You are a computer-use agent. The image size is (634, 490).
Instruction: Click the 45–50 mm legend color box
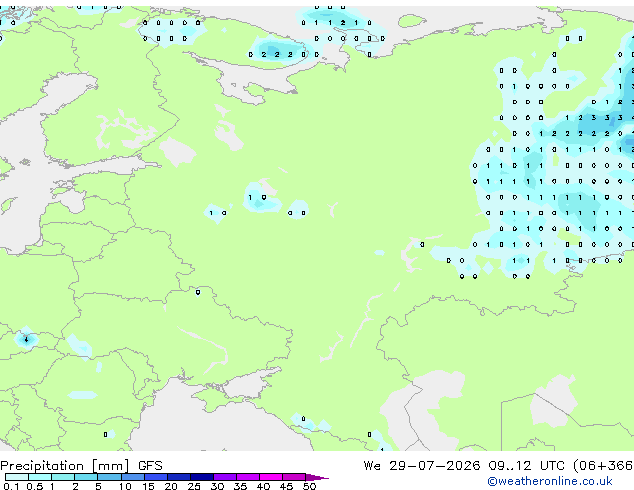pos(294,477)
